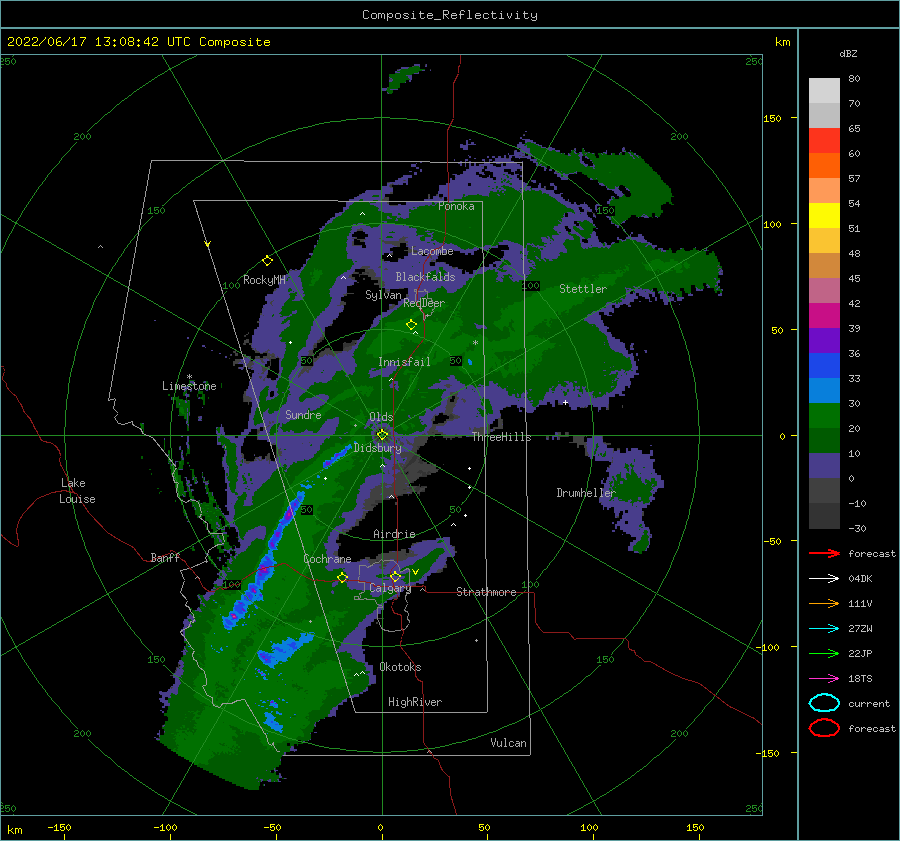Click the Composite_Reflectivity title
Image resolution: width=900 pixels, height=841 pixels.
click(449, 15)
